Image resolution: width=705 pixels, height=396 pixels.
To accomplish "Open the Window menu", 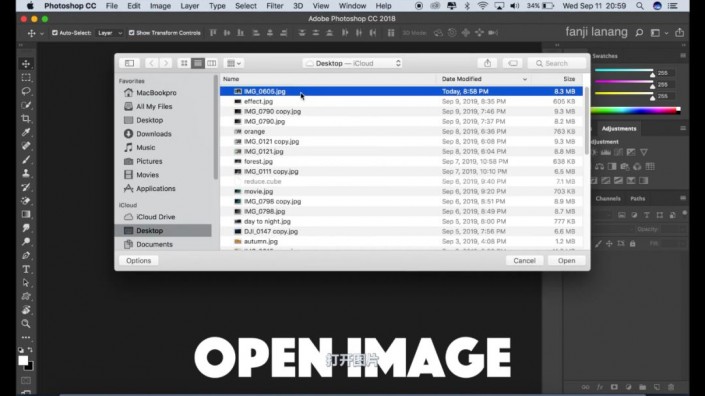I will point(352,6).
